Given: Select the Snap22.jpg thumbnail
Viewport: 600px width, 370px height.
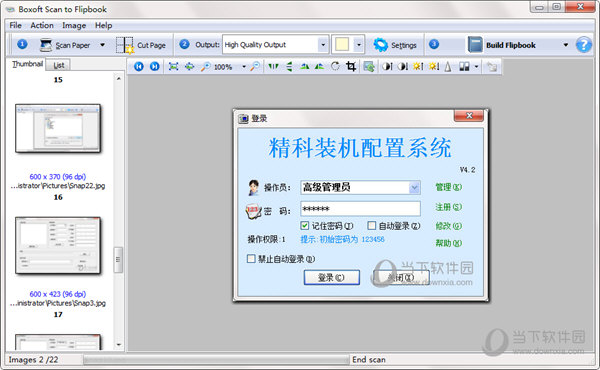Looking at the screenshot, I should 58,128.
